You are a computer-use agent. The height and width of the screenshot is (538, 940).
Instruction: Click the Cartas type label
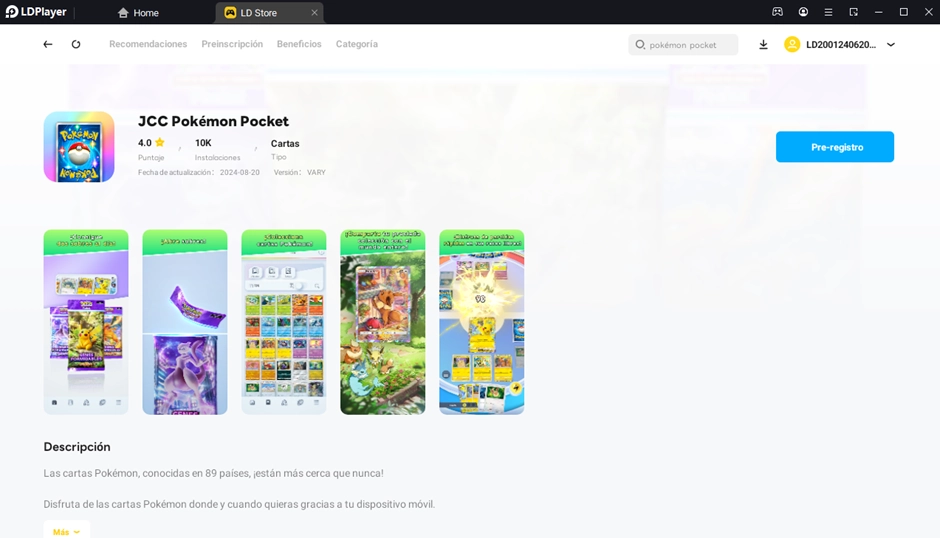coord(285,143)
